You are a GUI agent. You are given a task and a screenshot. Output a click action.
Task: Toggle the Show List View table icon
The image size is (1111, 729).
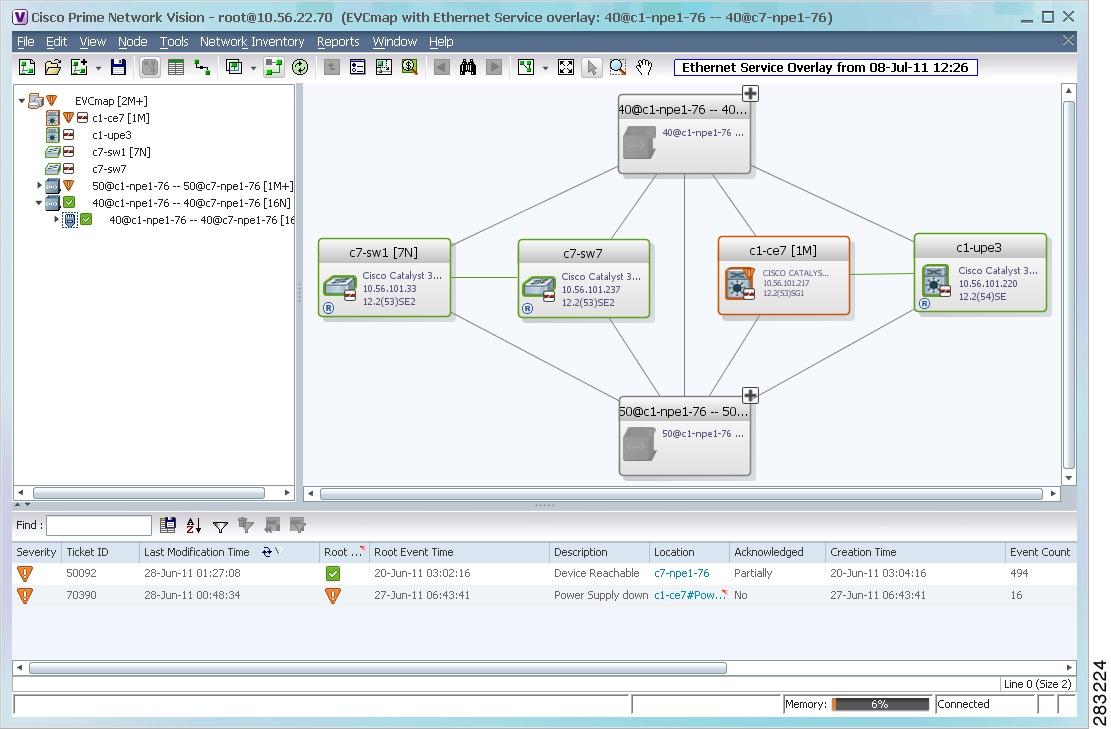coord(176,67)
